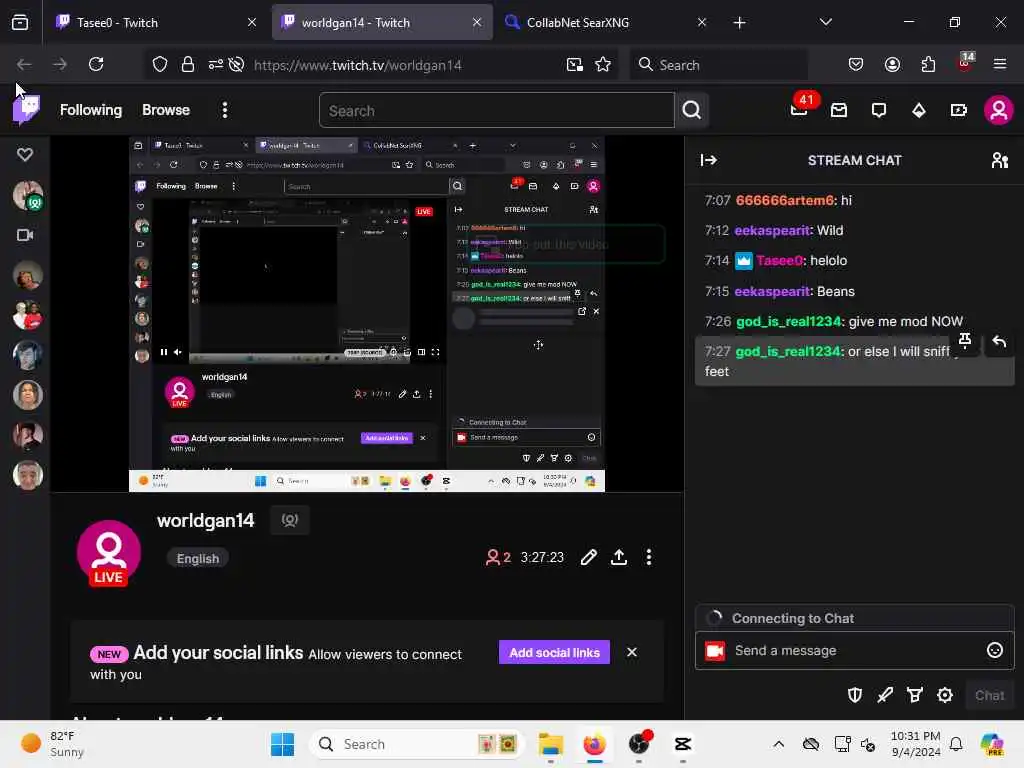Bookmark this page with star icon
The width and height of the screenshot is (1024, 768).
click(x=603, y=65)
